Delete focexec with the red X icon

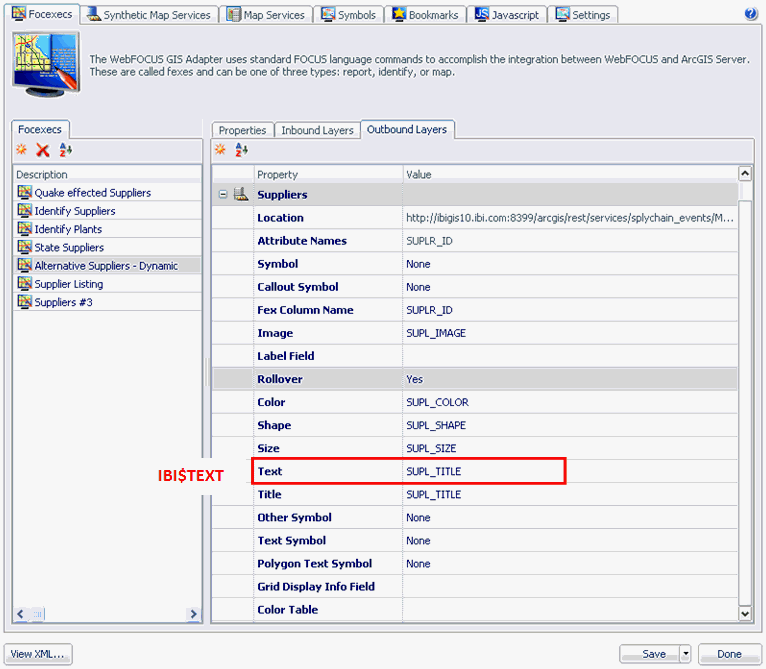(x=43, y=150)
